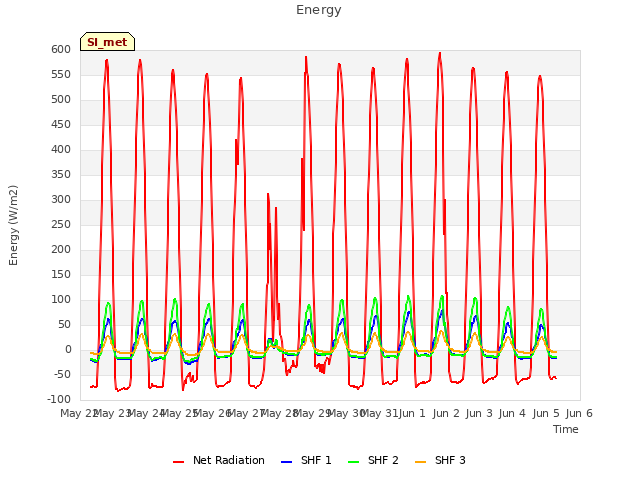This screenshot has width=640, height=480.
Task: Click the Jun 1 x-axis date label
Action: (412, 413)
